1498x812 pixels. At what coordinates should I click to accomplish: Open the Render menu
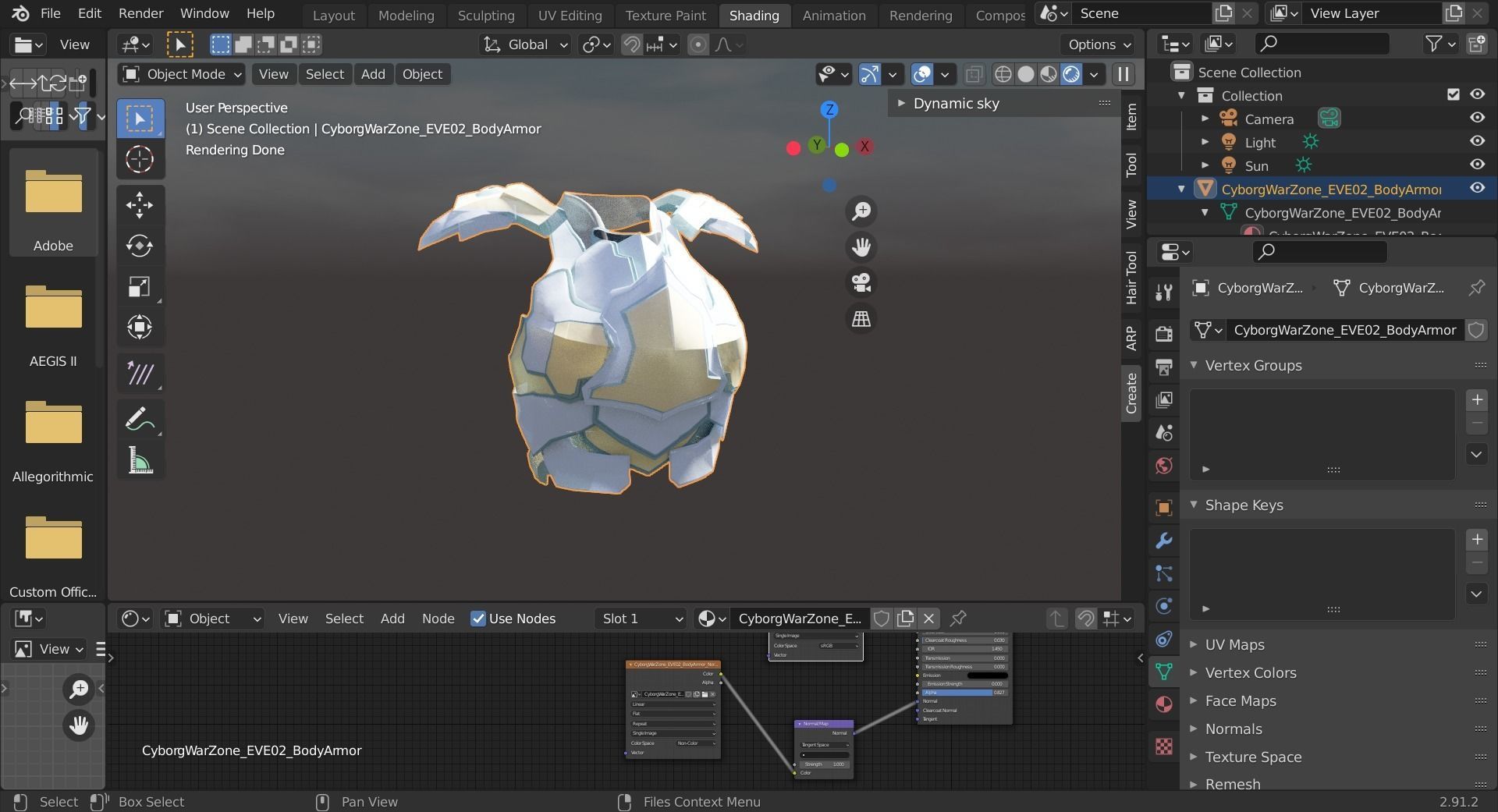141,13
